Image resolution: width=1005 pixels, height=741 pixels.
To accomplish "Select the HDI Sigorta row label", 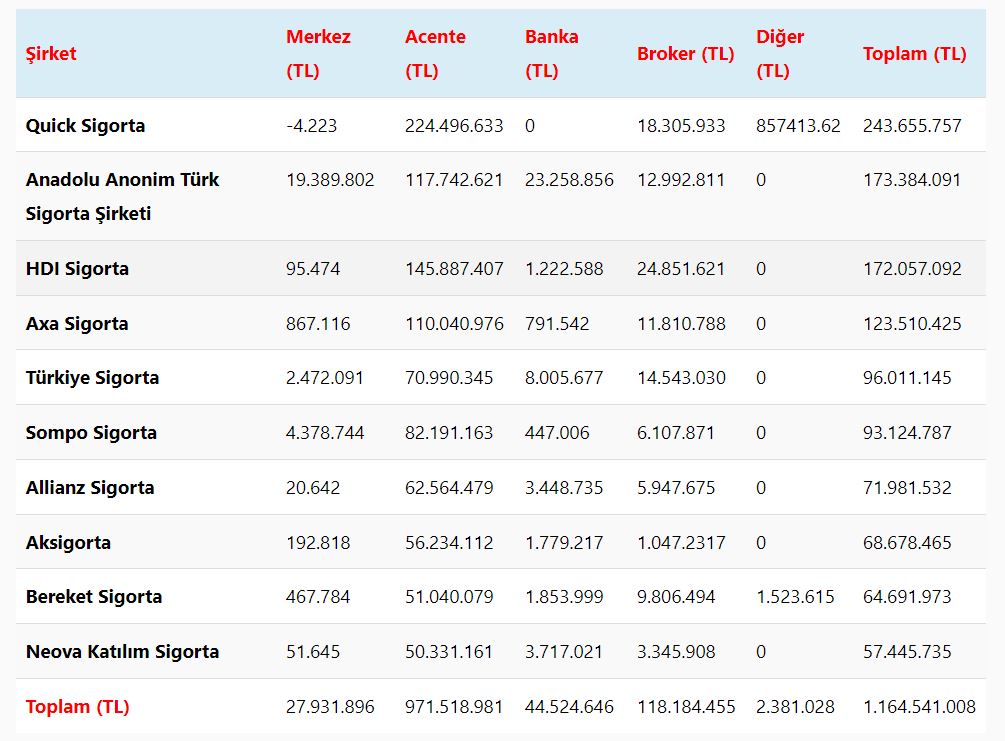I will 77,269.
